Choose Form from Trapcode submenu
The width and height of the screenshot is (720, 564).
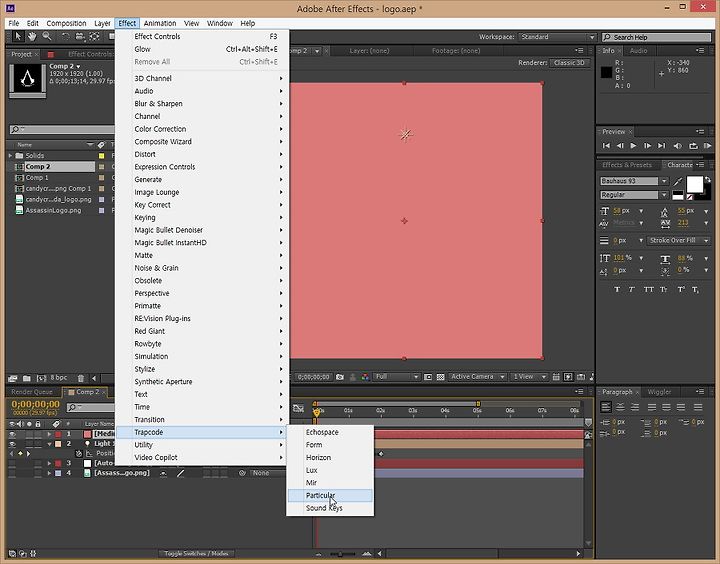(x=330, y=445)
